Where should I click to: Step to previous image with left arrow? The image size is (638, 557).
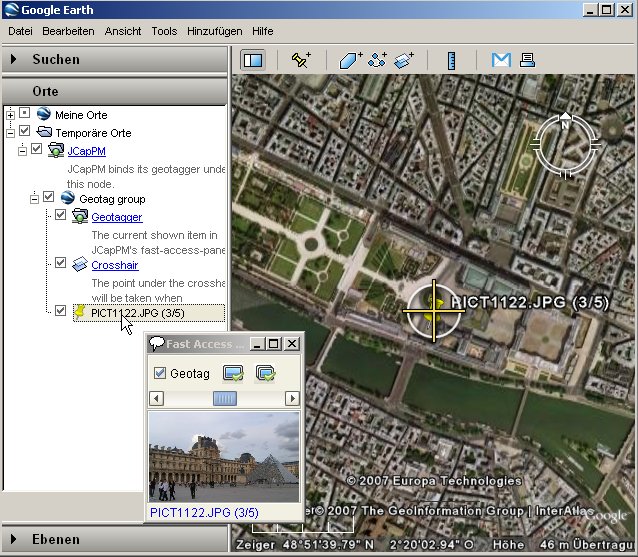pos(157,398)
